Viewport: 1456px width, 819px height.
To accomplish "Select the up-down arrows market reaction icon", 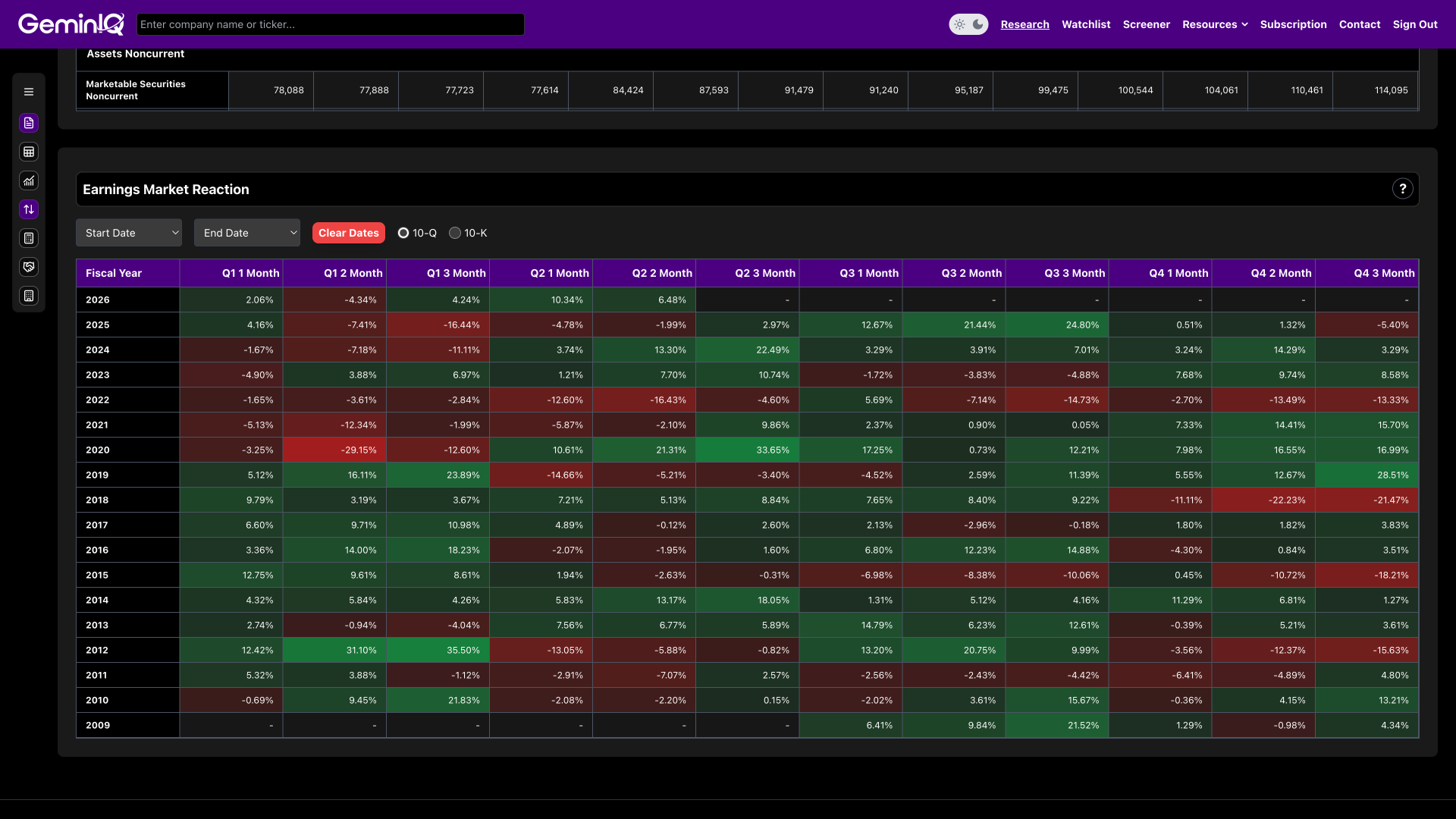I will click(29, 209).
